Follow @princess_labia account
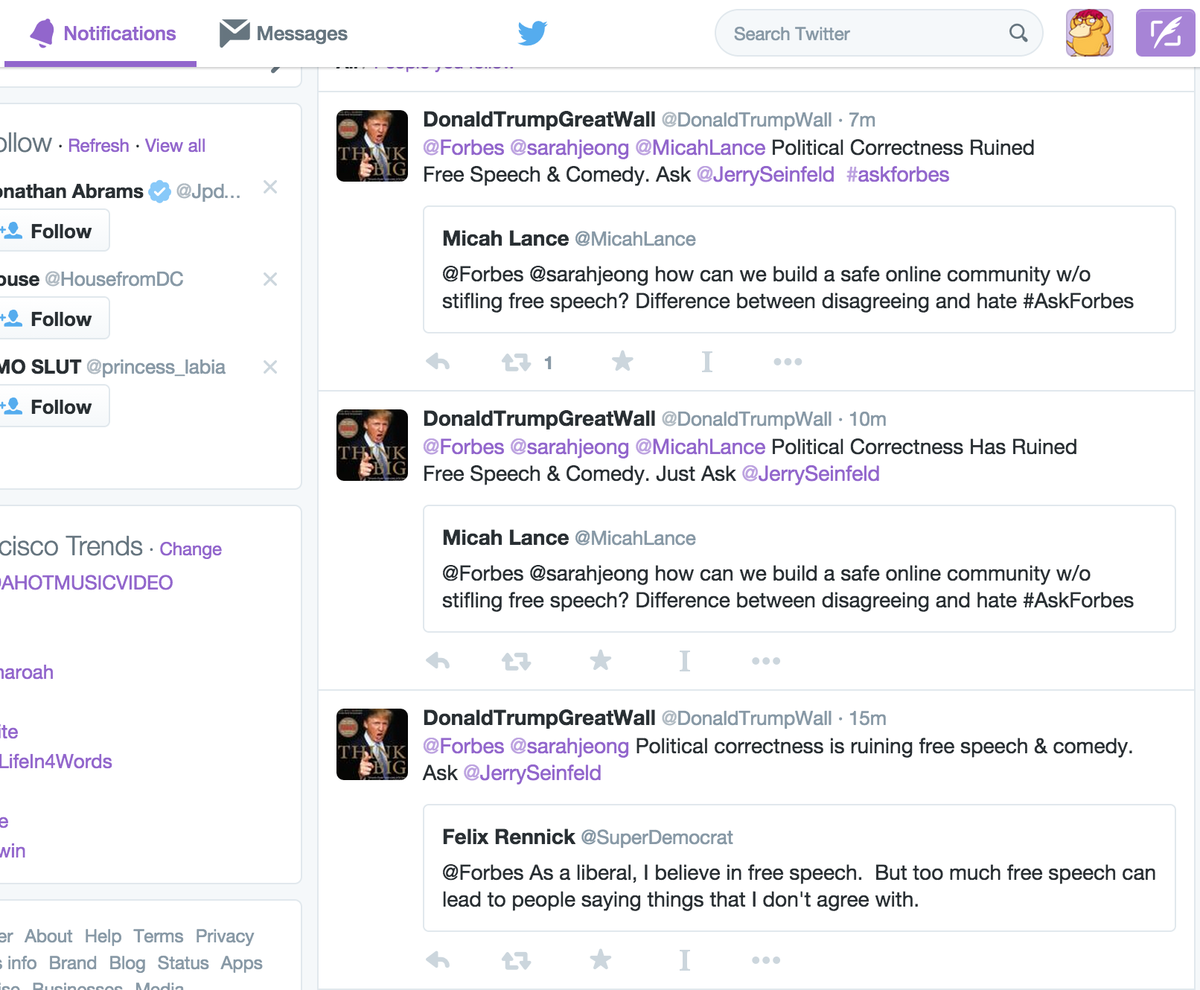Viewport: 1200px width, 990px height. coord(54,407)
